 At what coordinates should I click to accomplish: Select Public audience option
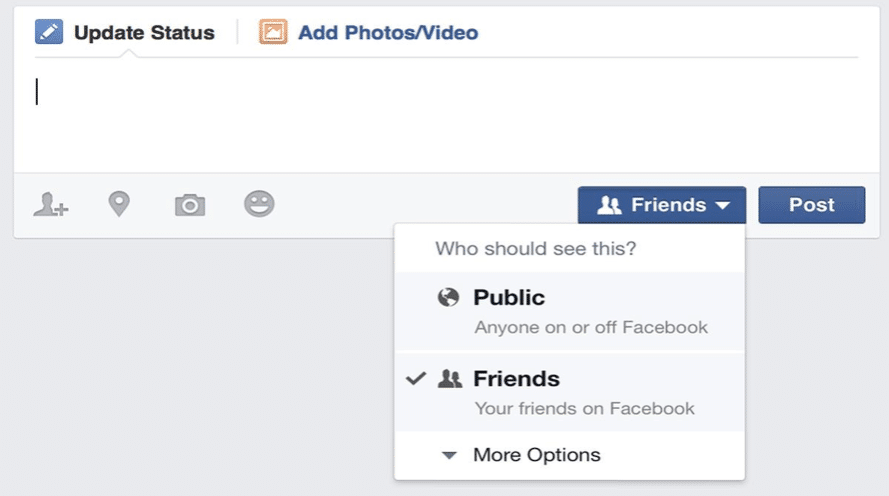(570, 311)
